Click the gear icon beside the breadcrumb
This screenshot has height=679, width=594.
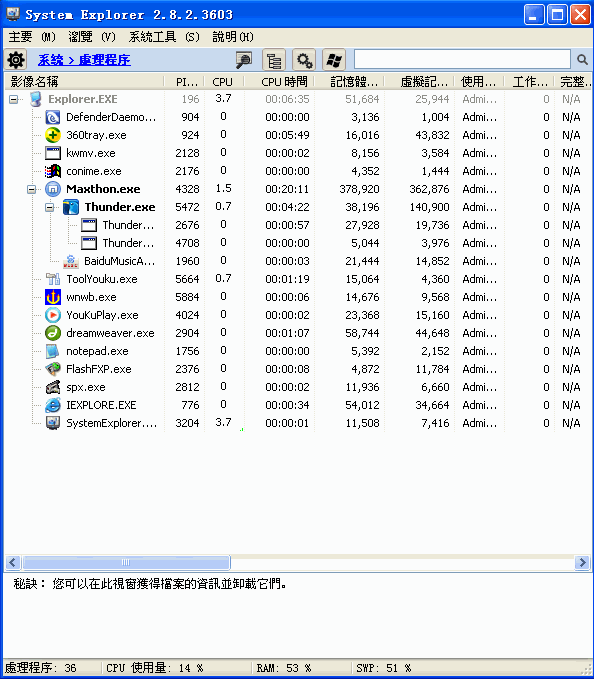[16, 60]
